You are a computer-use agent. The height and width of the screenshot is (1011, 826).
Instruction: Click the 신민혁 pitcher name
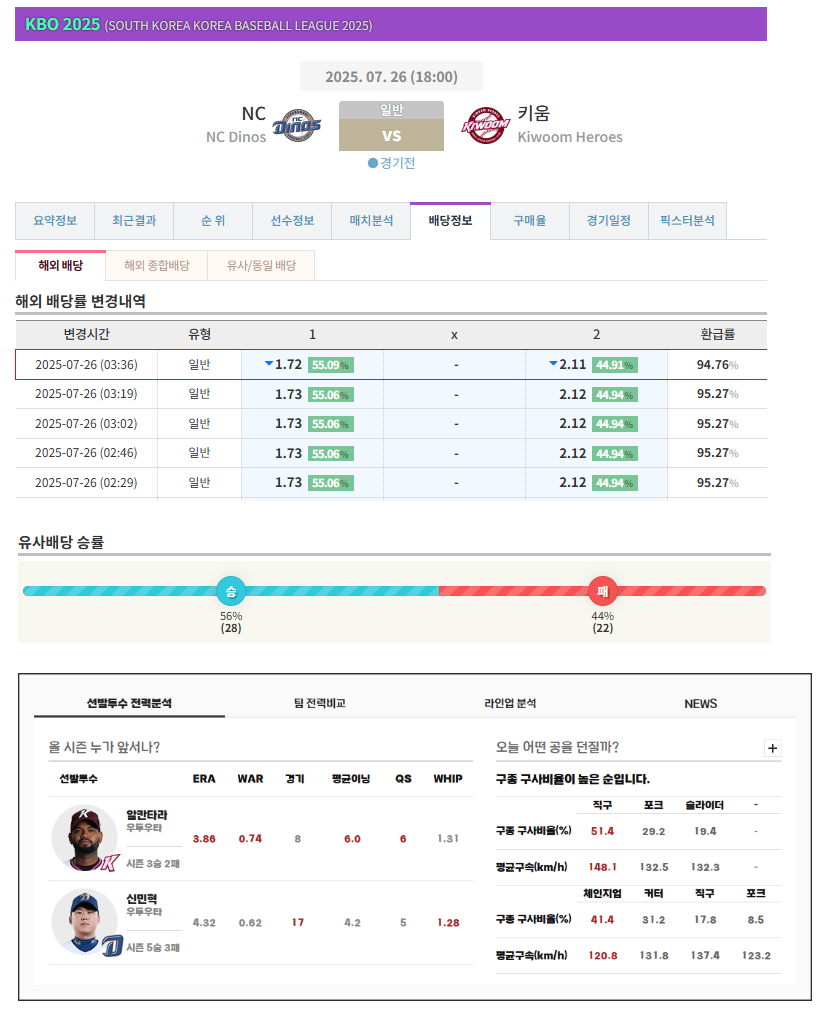pyautogui.click(x=141, y=899)
